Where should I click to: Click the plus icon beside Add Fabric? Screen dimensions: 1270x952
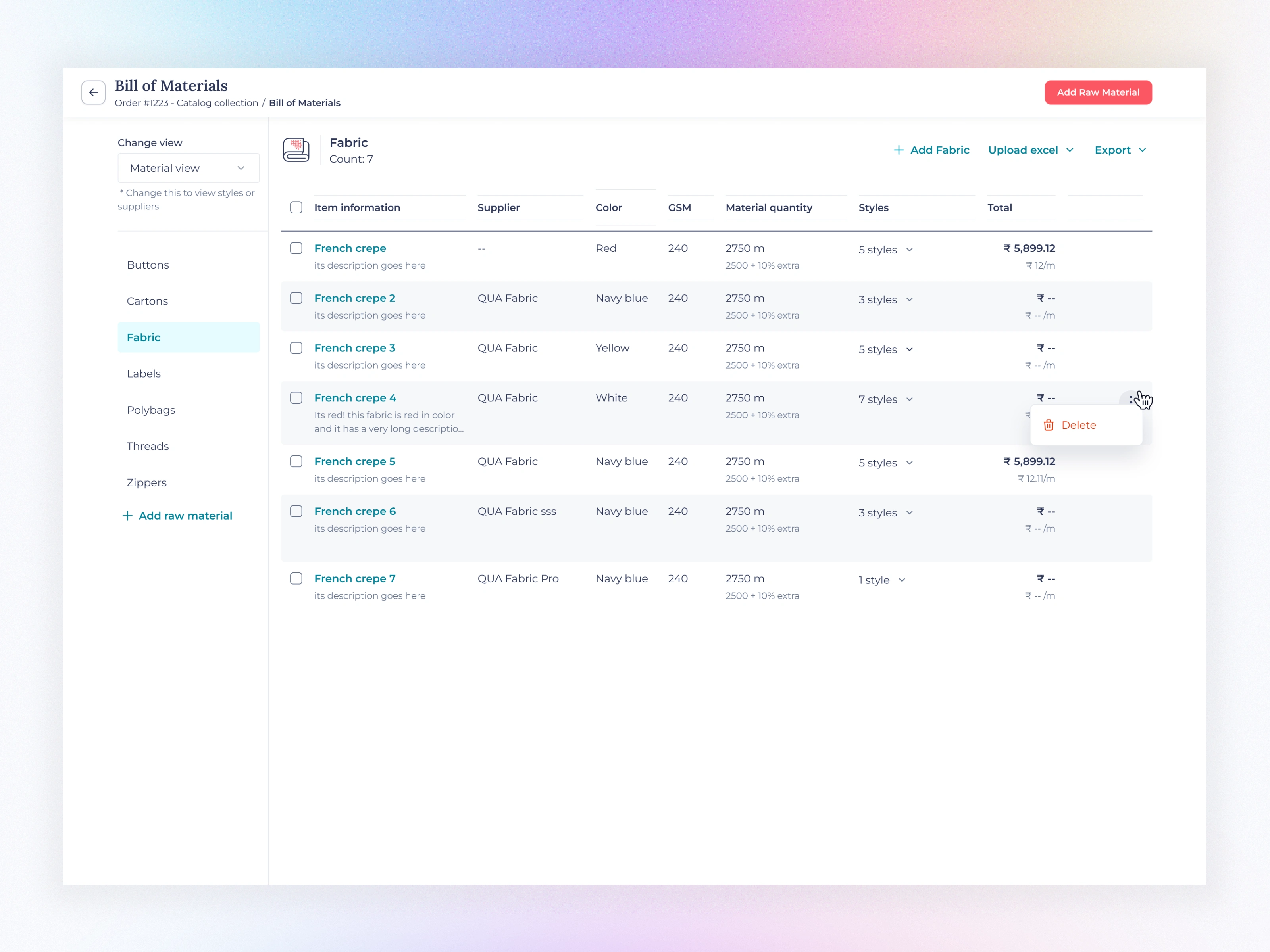899,150
